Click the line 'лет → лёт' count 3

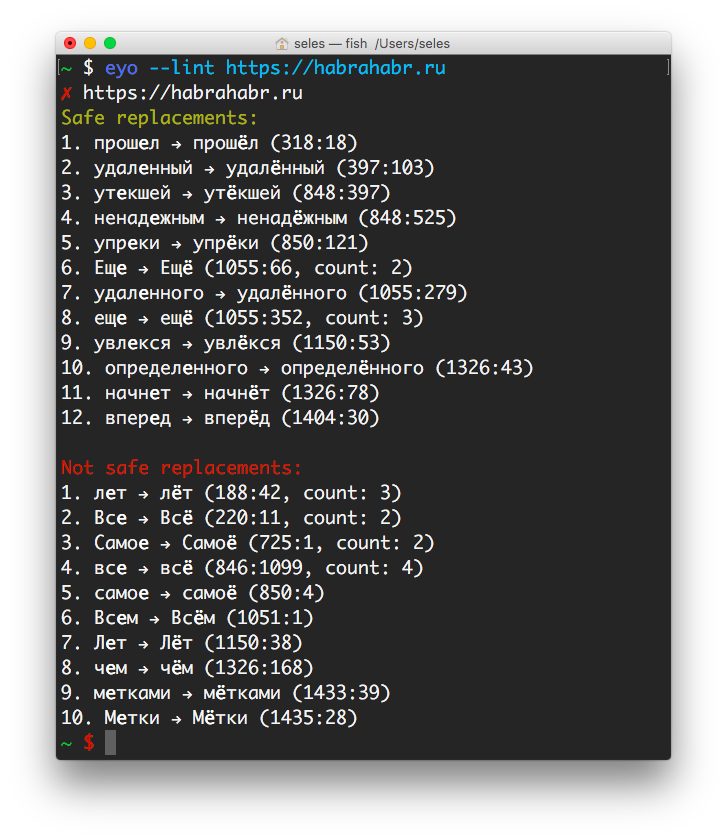(231, 493)
